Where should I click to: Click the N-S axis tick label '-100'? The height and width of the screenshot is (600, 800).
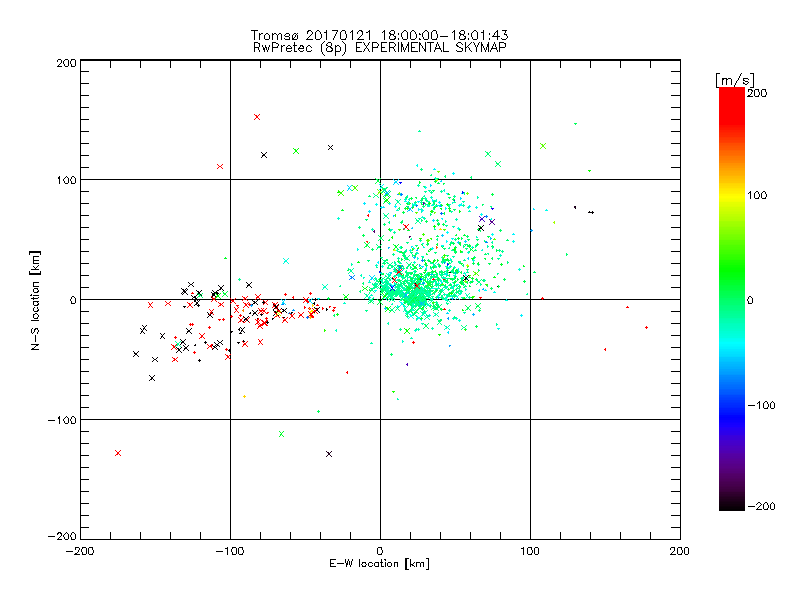[x=62, y=420]
